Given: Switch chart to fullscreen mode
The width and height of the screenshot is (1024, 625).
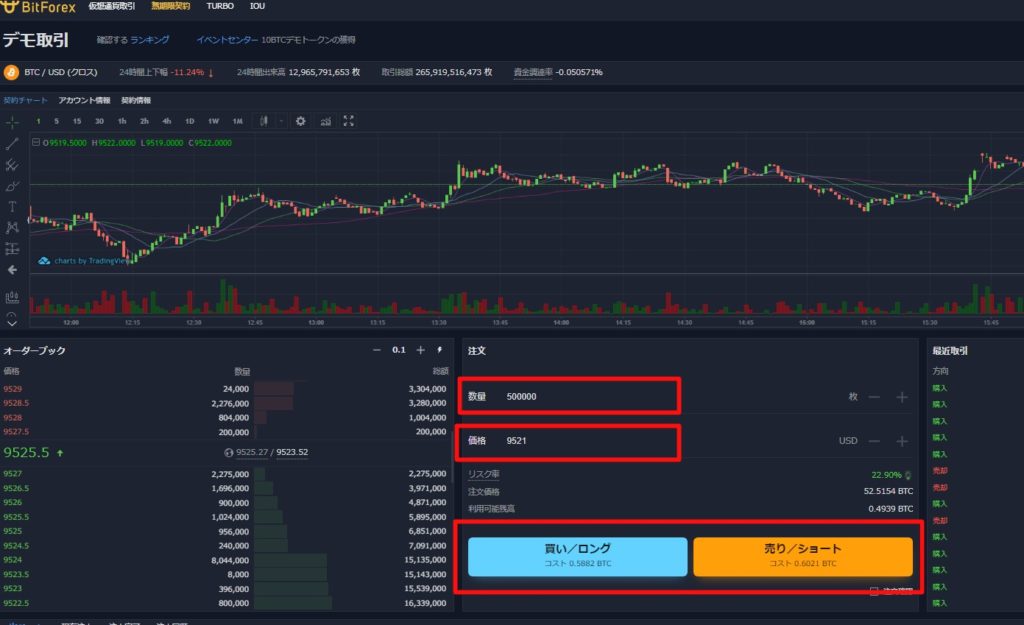Looking at the screenshot, I should point(349,121).
